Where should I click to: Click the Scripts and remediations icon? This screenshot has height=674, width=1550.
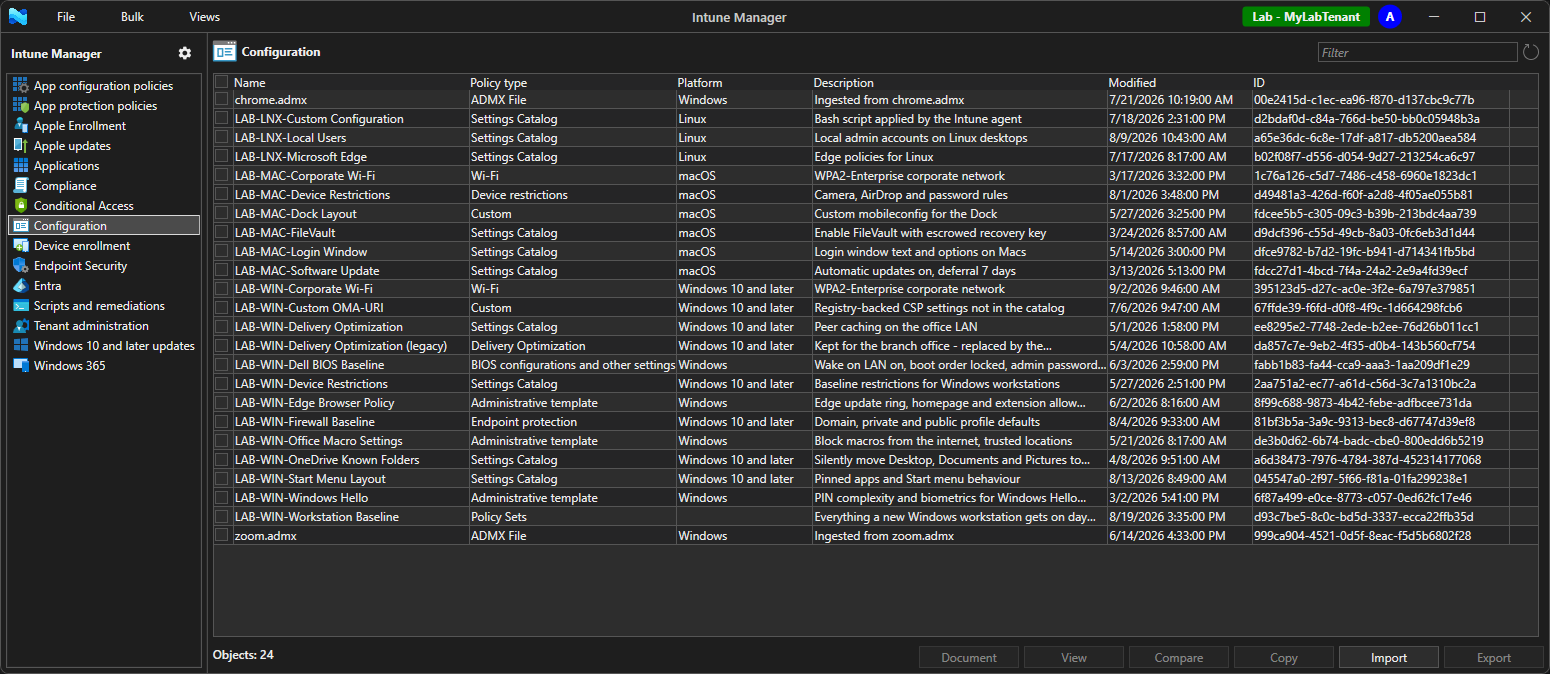[20, 306]
